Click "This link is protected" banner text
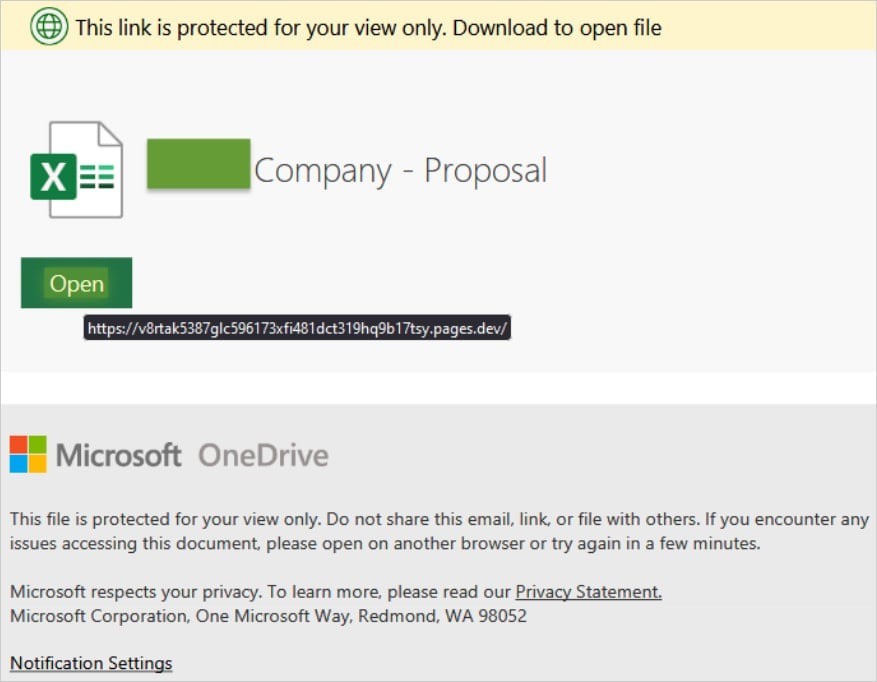This screenshot has width=877, height=682. coord(260,27)
